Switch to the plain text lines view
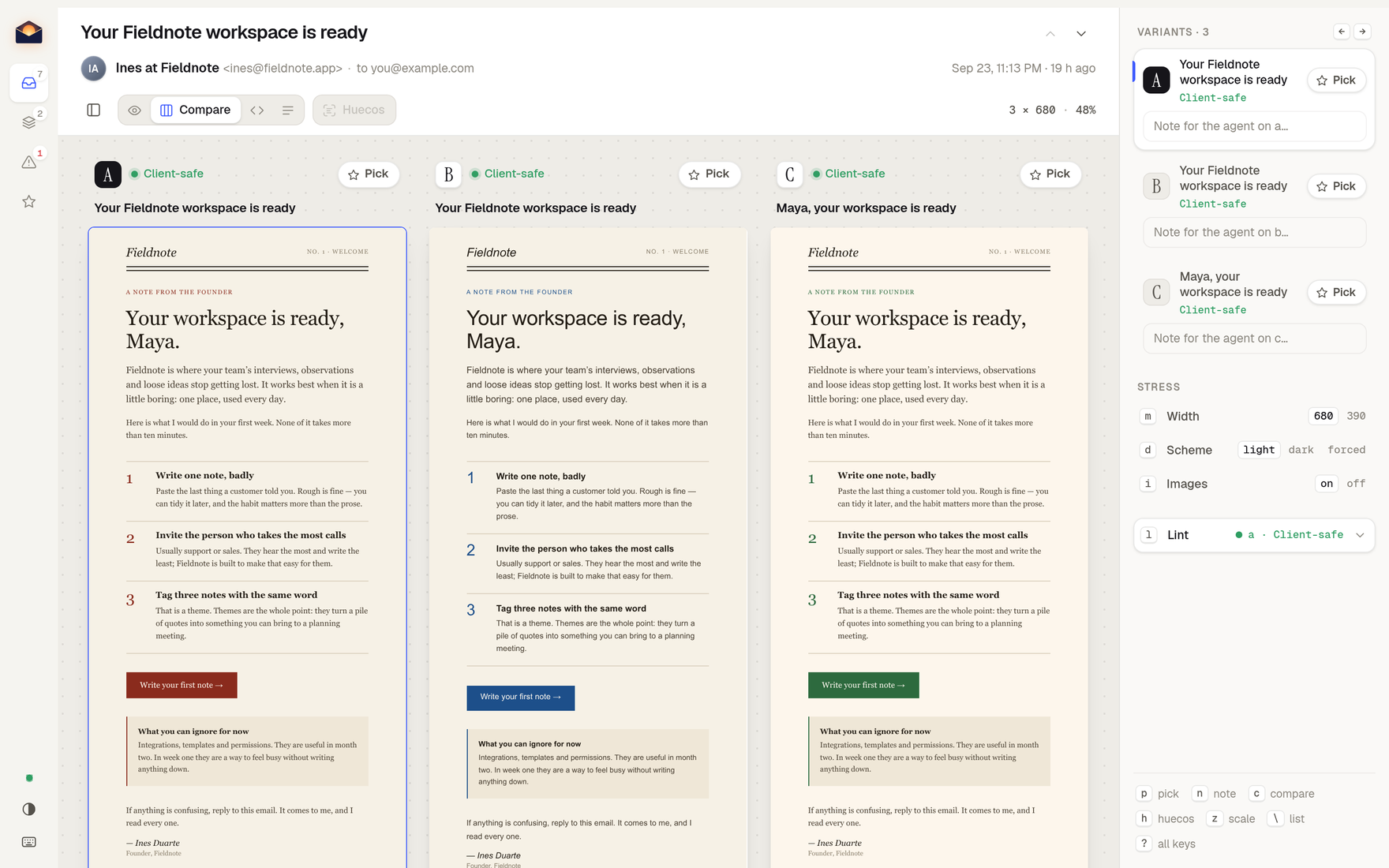The image size is (1389, 868). point(288,110)
